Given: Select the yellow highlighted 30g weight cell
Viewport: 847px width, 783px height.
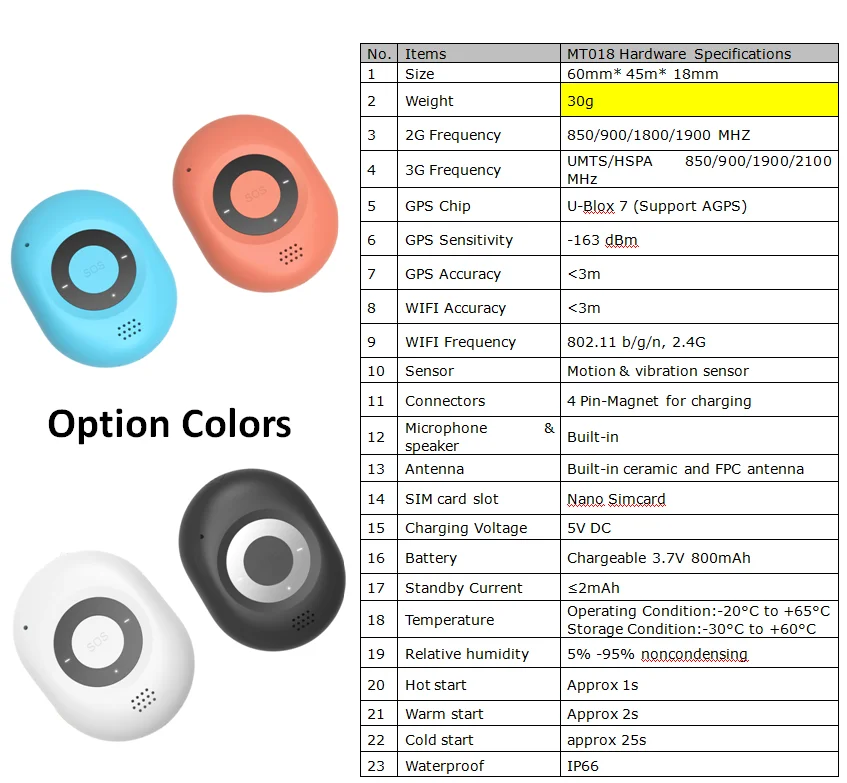Looking at the screenshot, I should [x=701, y=101].
